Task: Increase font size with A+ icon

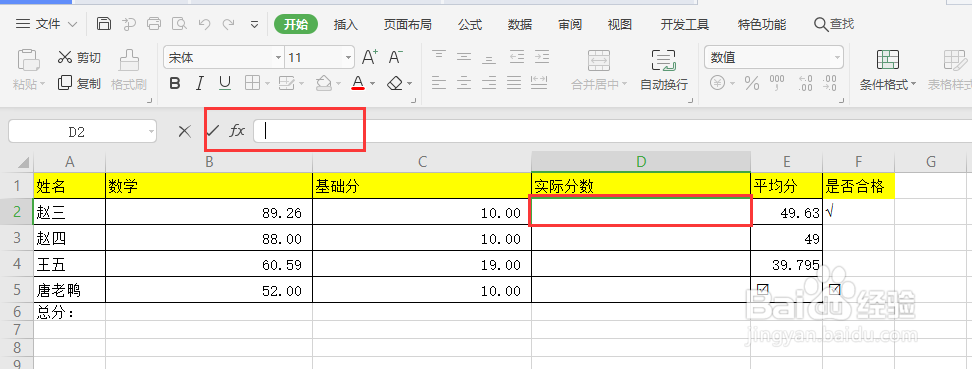Action: (x=370, y=58)
